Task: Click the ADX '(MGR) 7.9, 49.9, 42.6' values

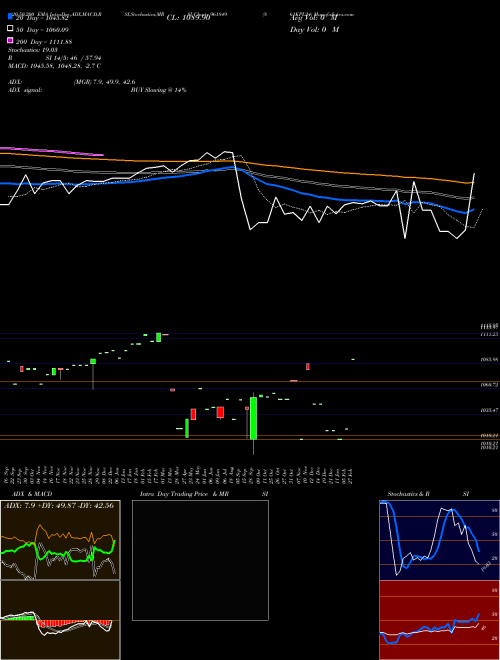Action: (104, 82)
